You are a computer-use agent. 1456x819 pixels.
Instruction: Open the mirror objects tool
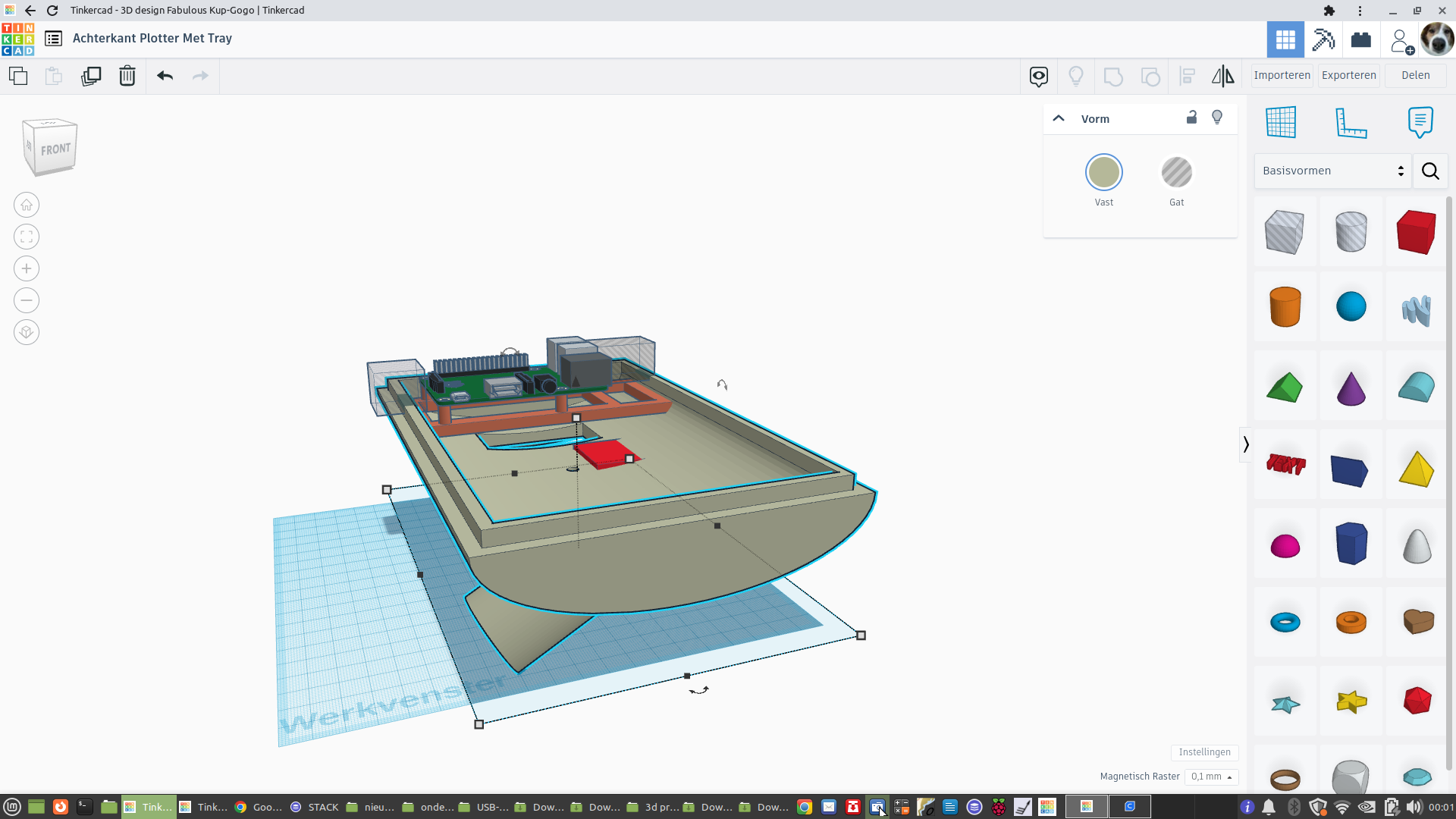click(x=1222, y=76)
